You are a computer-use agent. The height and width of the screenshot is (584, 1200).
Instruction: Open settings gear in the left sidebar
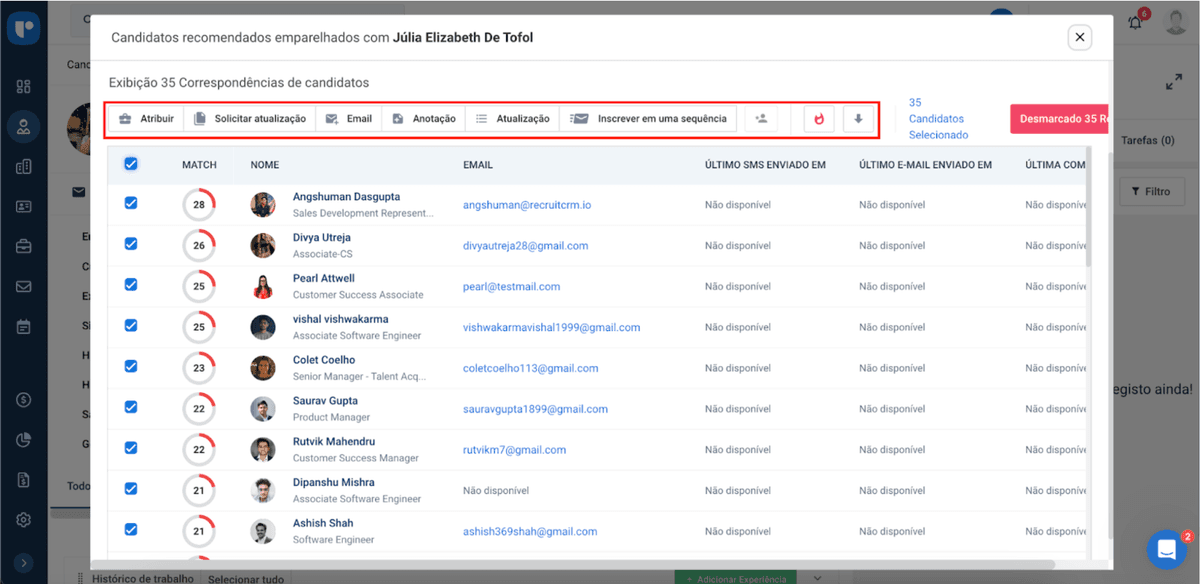click(24, 520)
